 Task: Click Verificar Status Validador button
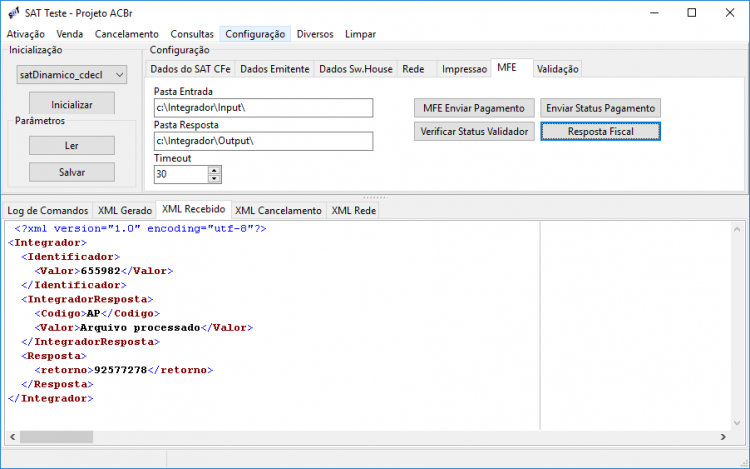click(474, 131)
